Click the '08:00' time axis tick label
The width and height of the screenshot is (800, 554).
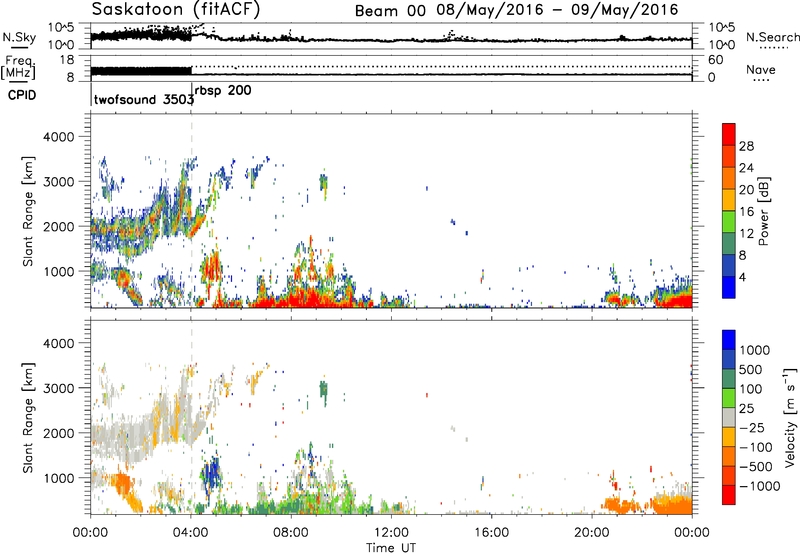click(291, 533)
